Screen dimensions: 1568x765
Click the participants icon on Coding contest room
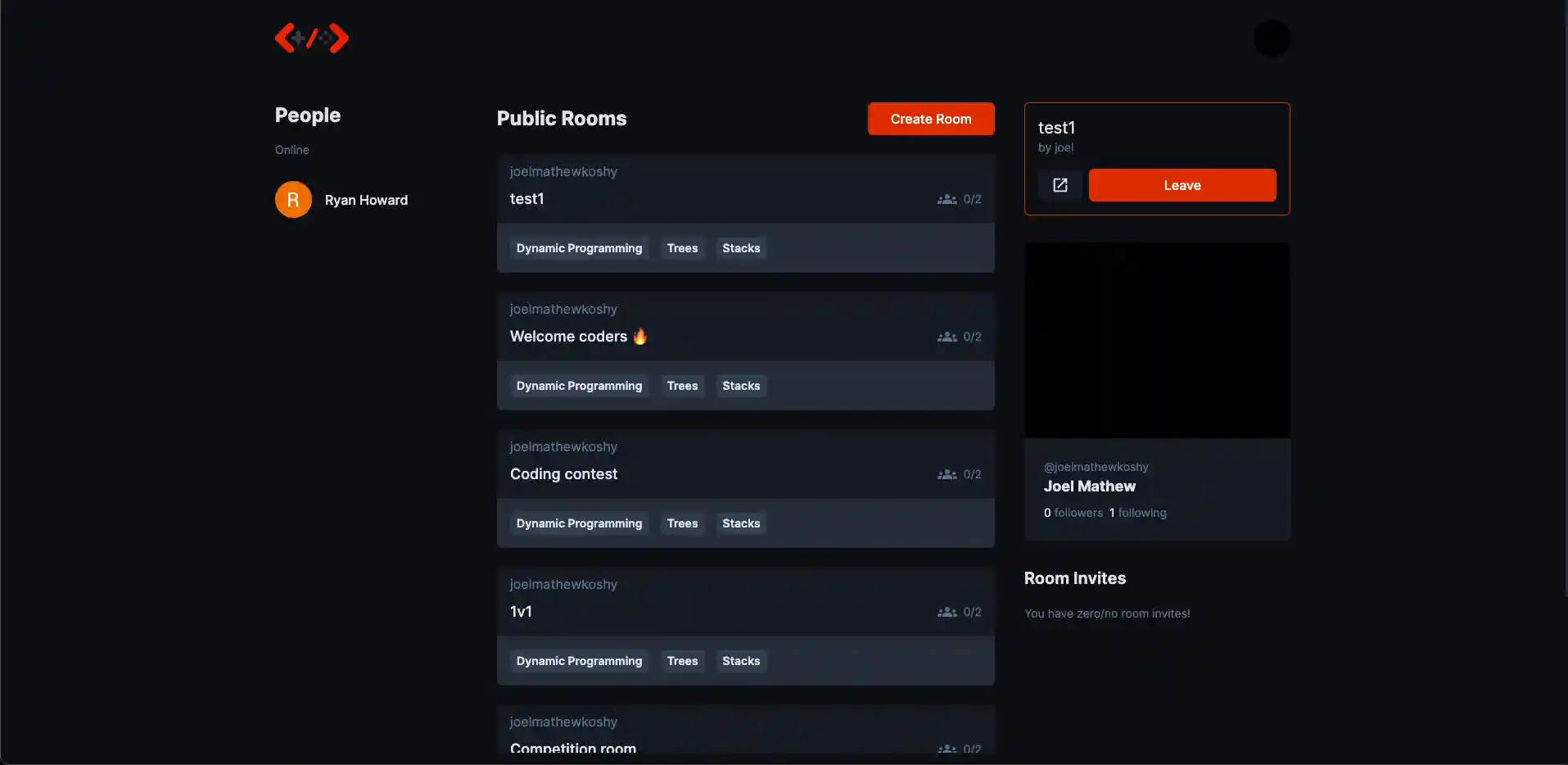[947, 474]
